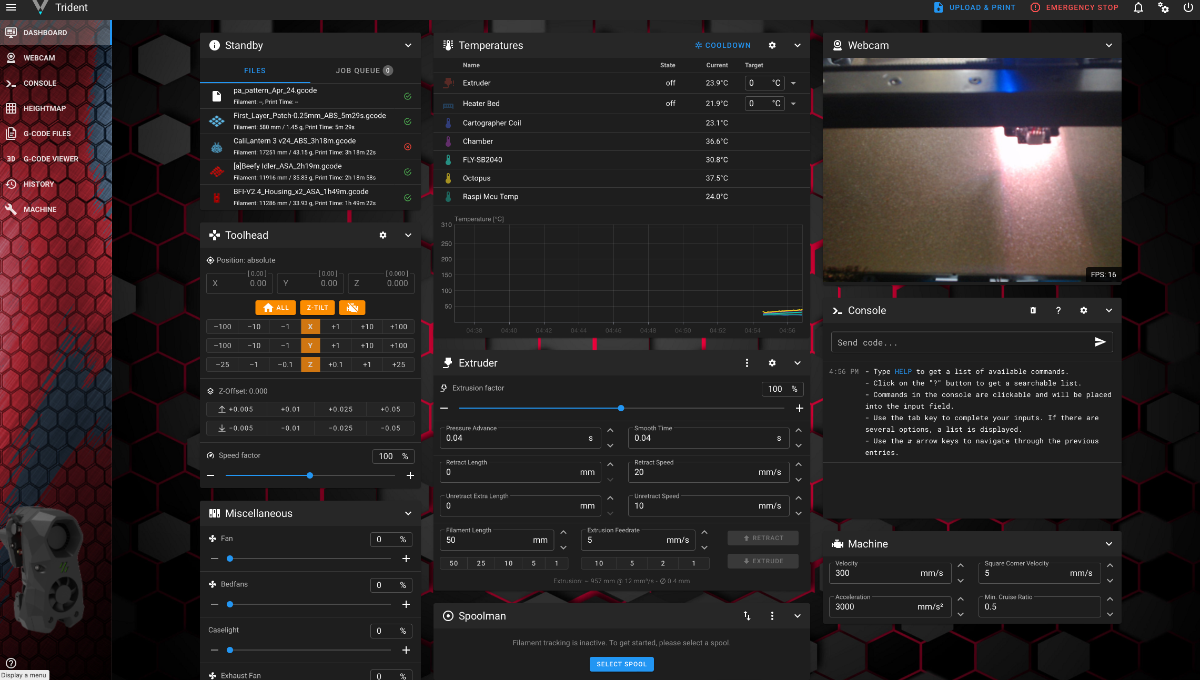This screenshot has width=1200, height=680.
Task: Open Heightmap from the sidebar
Action: click(45, 107)
